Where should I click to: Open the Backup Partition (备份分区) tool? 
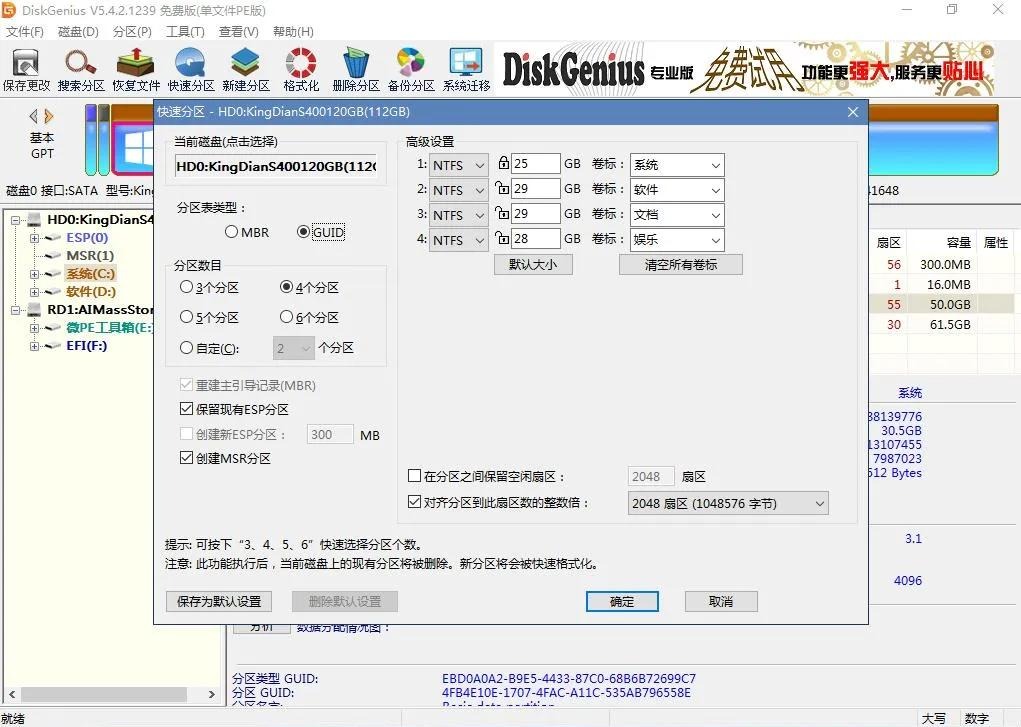[x=411, y=70]
